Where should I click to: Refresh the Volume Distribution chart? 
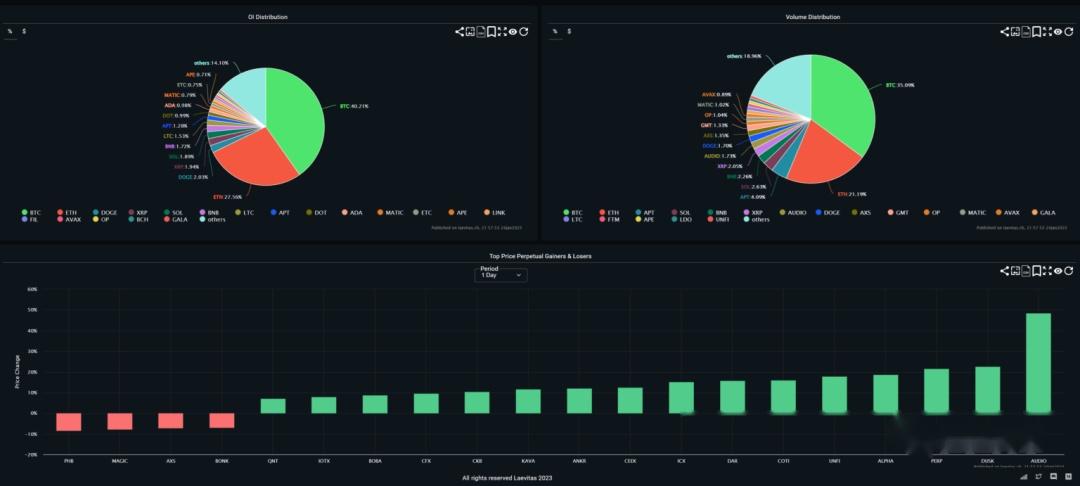click(x=1069, y=32)
